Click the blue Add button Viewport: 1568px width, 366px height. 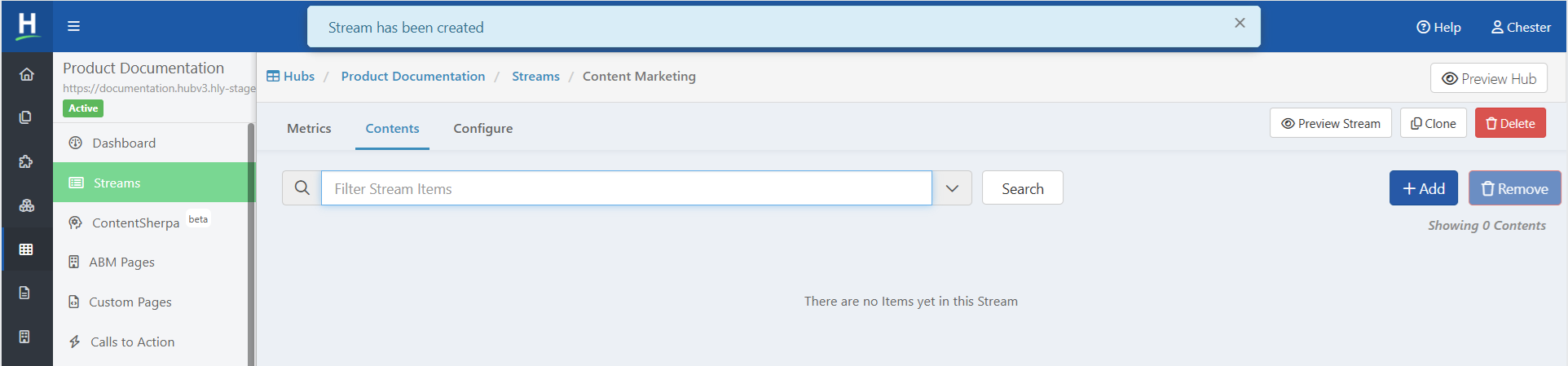[1424, 188]
